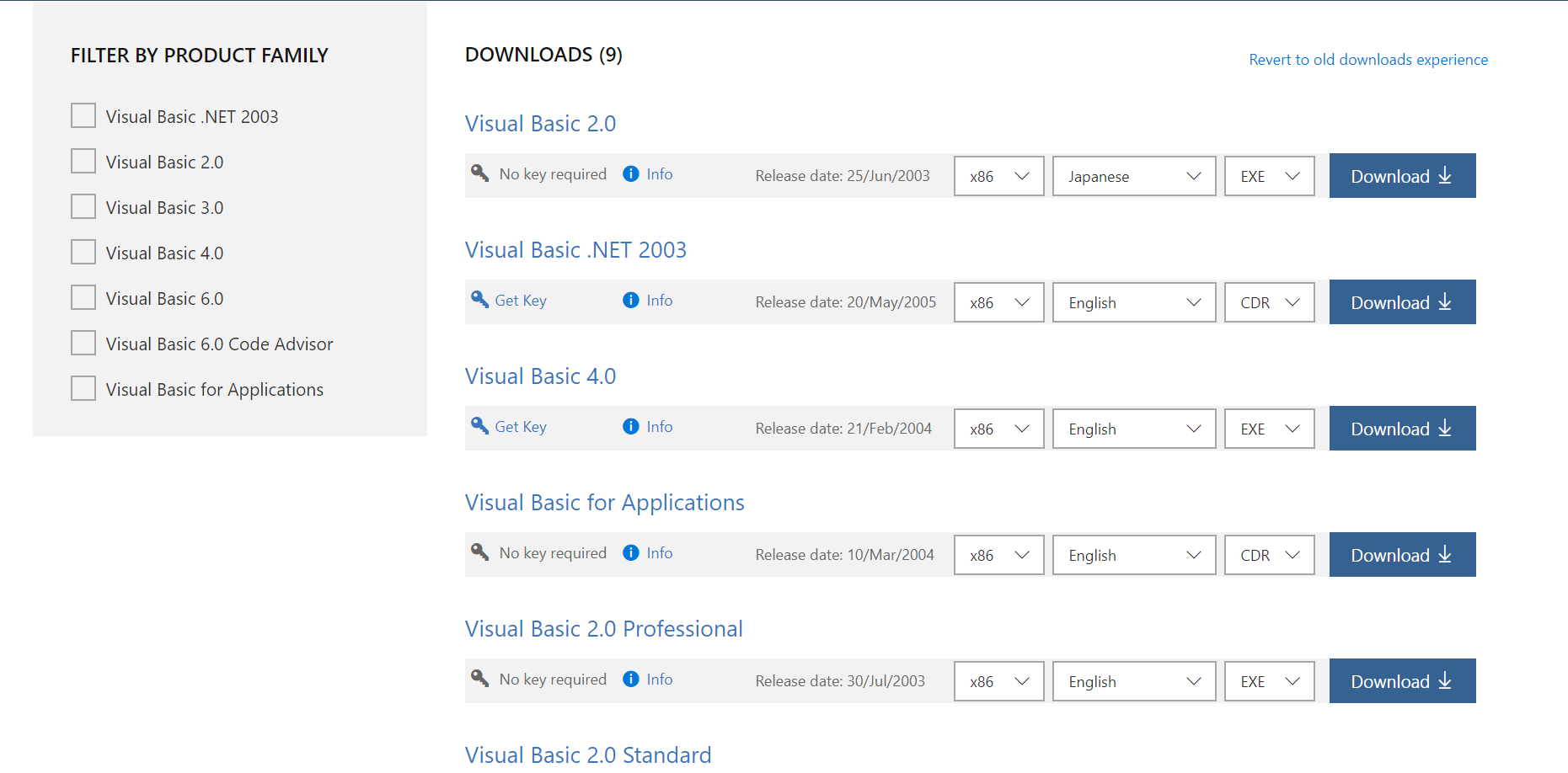Open the x86 dropdown for Visual Basic 2.0 Professional
The image size is (1568, 773).
click(x=999, y=681)
